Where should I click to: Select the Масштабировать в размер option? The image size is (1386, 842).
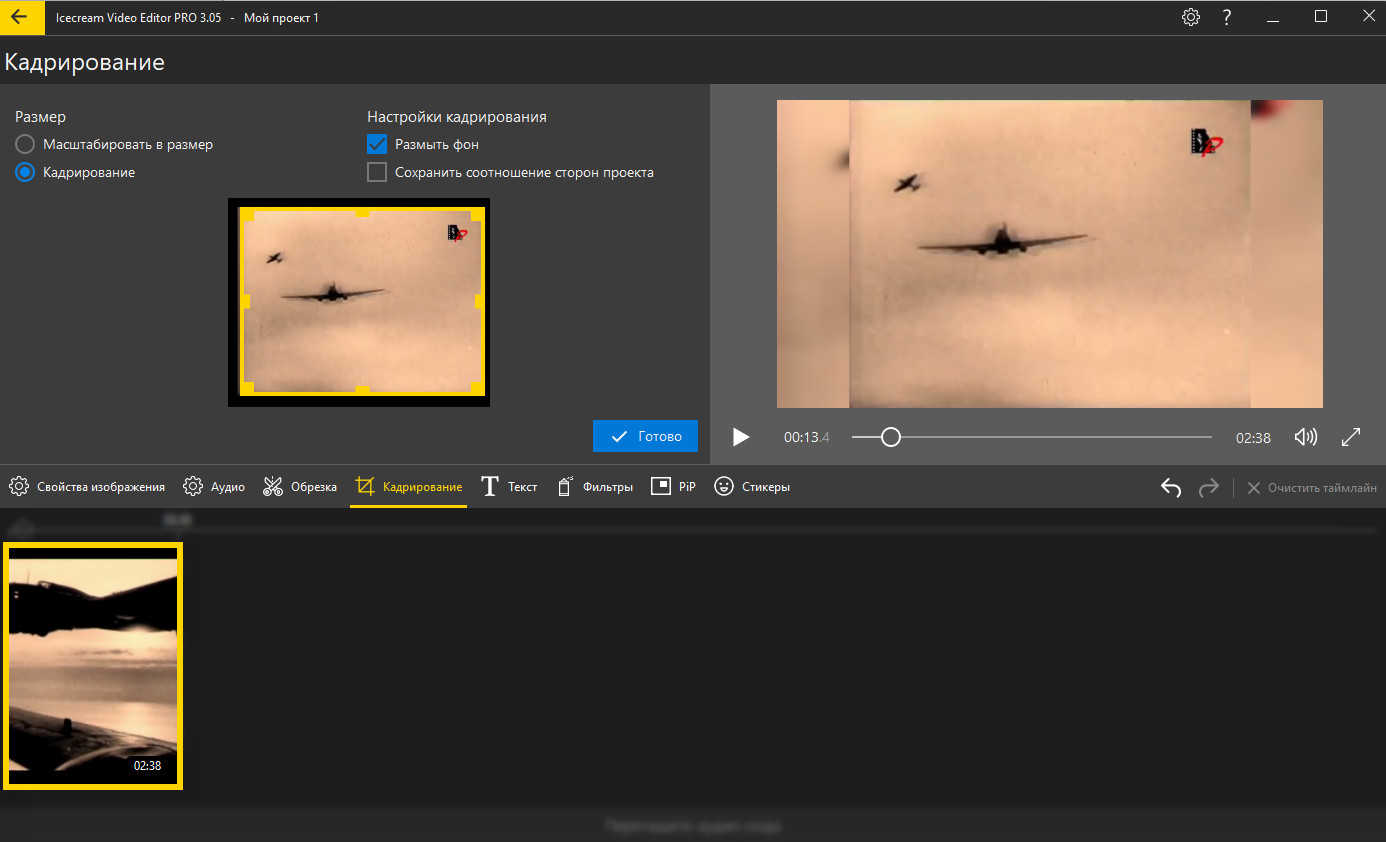click(x=114, y=144)
